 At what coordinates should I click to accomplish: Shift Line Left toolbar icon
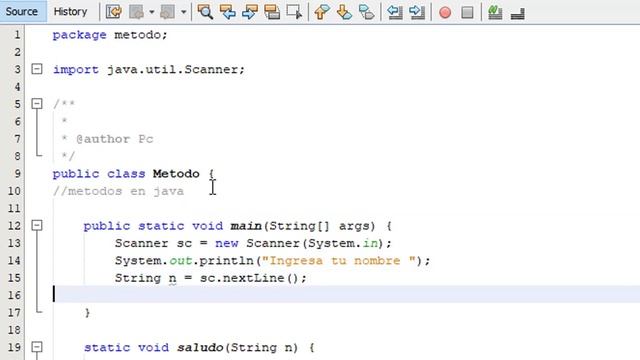click(x=394, y=12)
